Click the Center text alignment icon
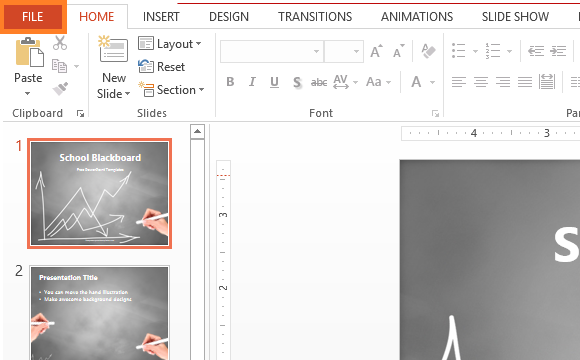Image resolution: width=580 pixels, height=360 pixels. pos(480,82)
